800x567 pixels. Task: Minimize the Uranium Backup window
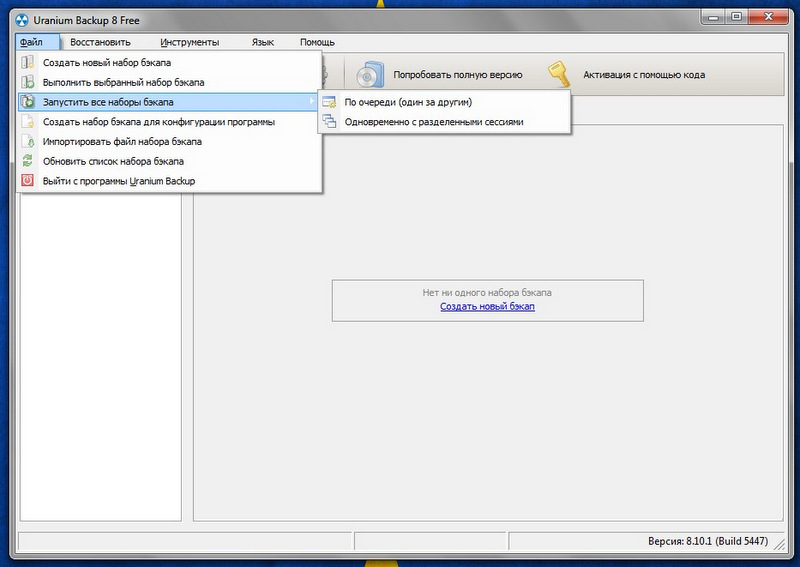click(x=713, y=17)
